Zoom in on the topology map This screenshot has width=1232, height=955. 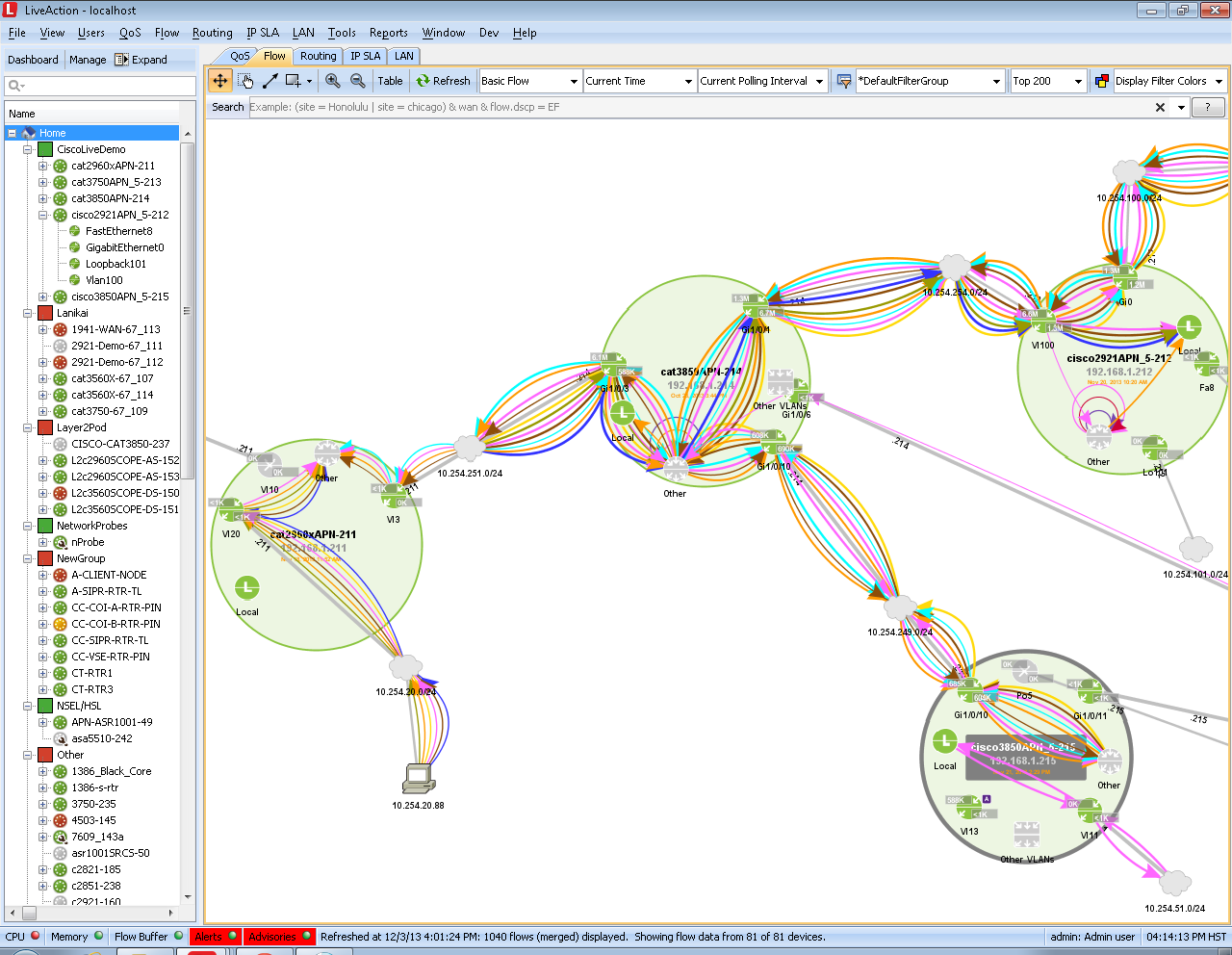pyautogui.click(x=332, y=80)
